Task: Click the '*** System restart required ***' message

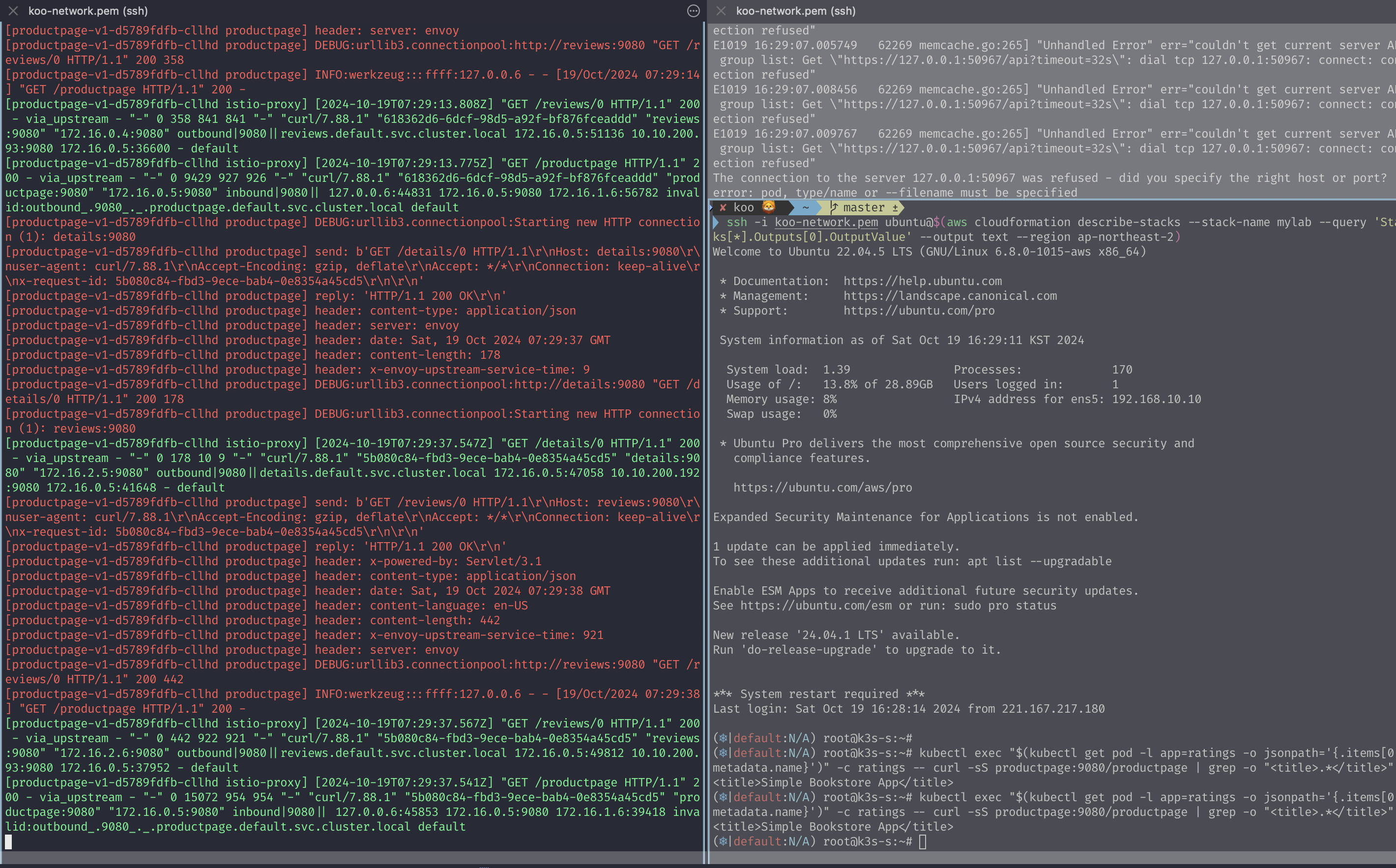Action: coord(818,694)
